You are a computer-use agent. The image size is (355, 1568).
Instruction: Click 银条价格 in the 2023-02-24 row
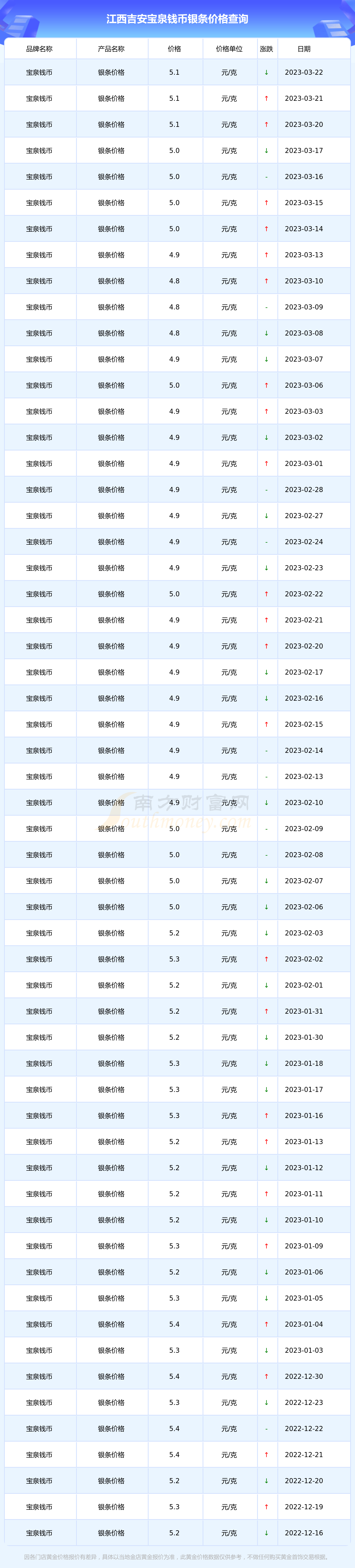112,542
